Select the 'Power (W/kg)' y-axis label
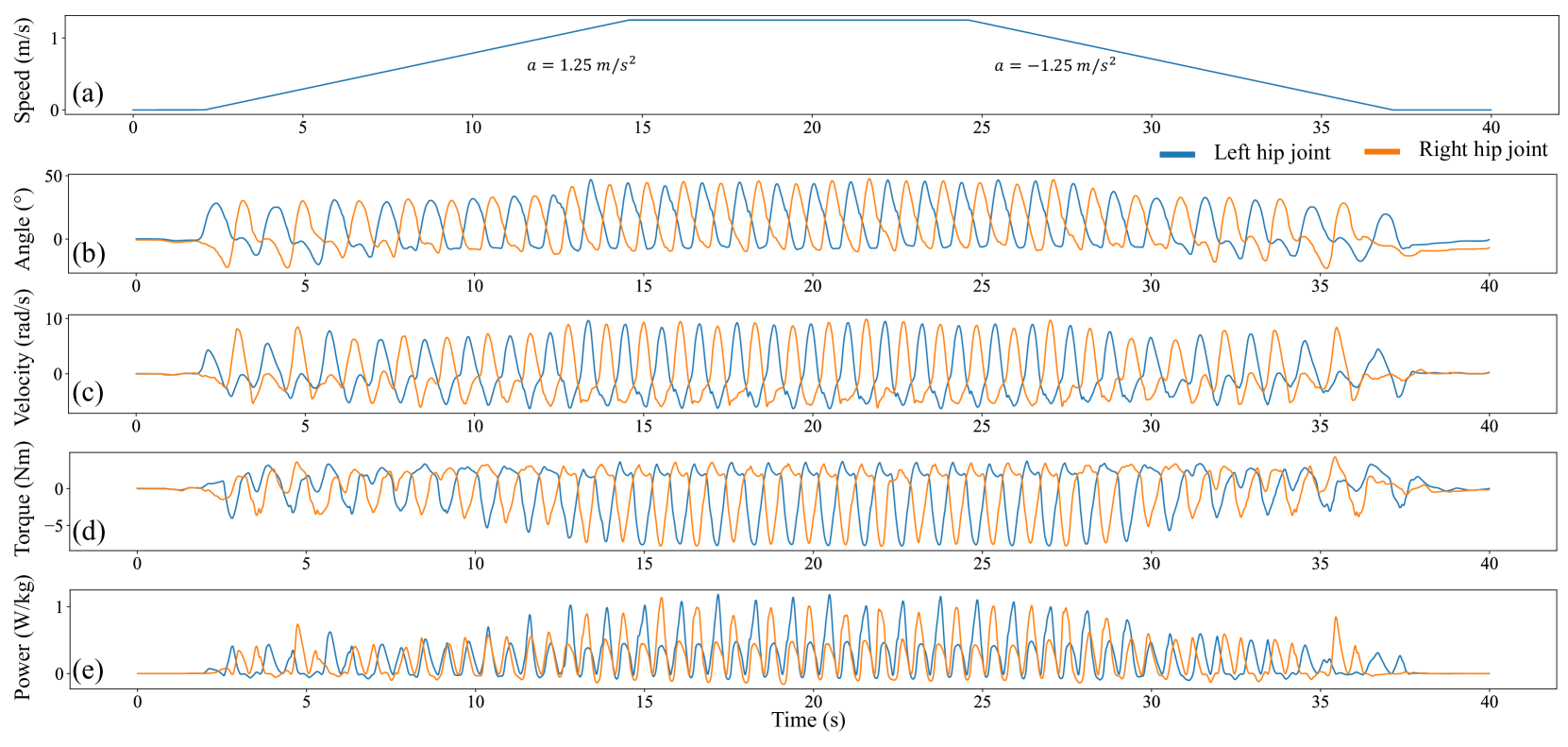 click(23, 638)
